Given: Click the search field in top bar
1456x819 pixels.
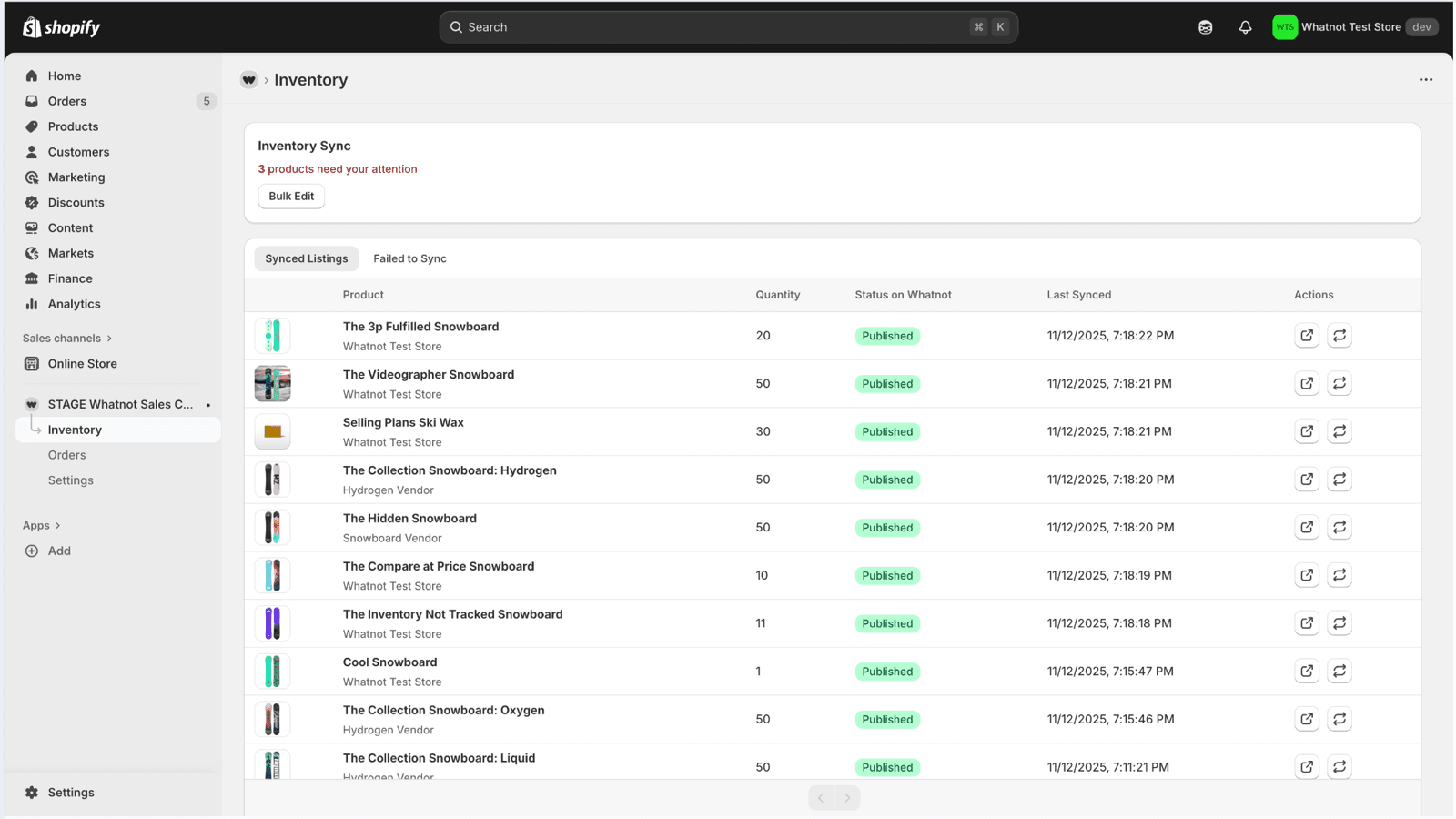Looking at the screenshot, I should tap(728, 27).
